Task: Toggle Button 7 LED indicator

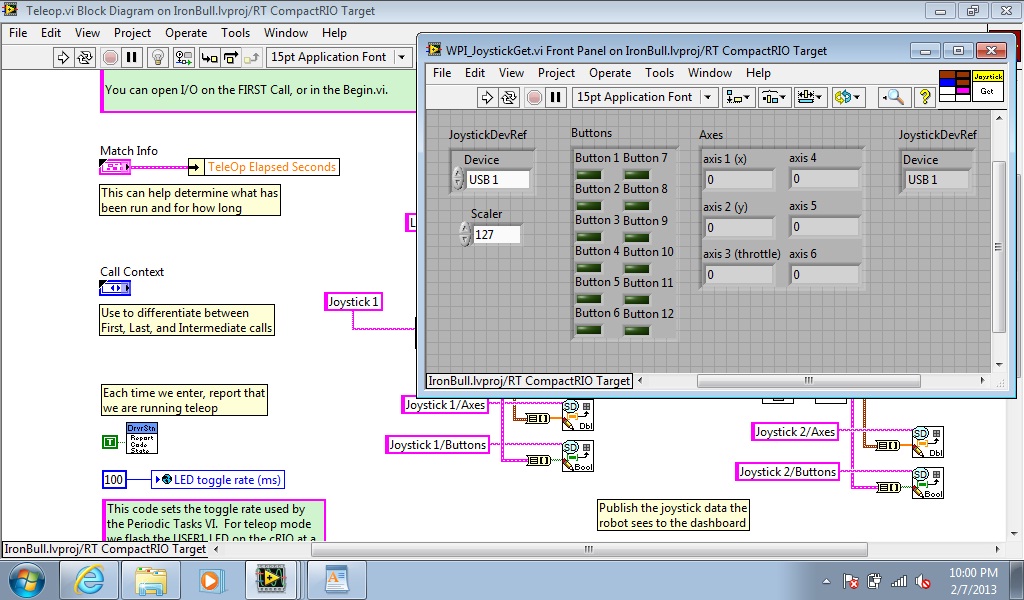Action: (x=637, y=174)
